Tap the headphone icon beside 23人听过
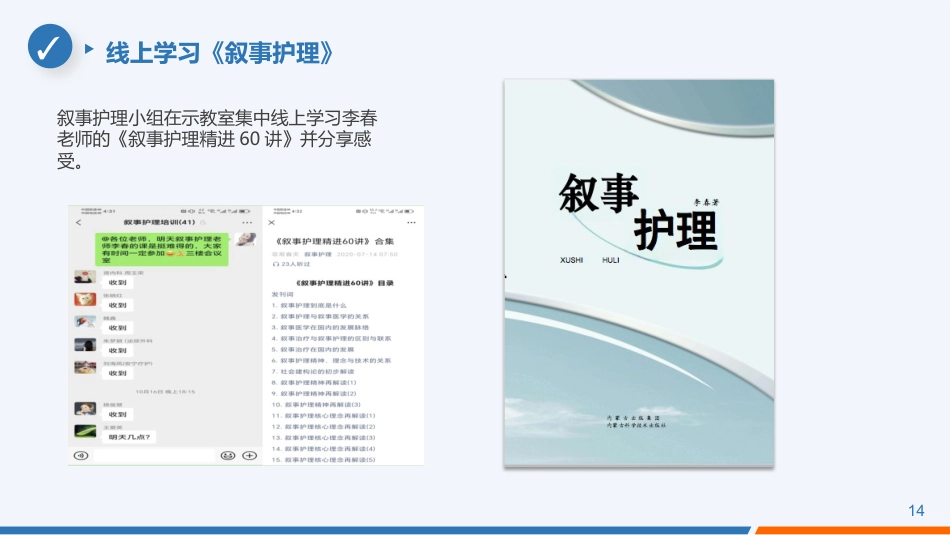 276,264
